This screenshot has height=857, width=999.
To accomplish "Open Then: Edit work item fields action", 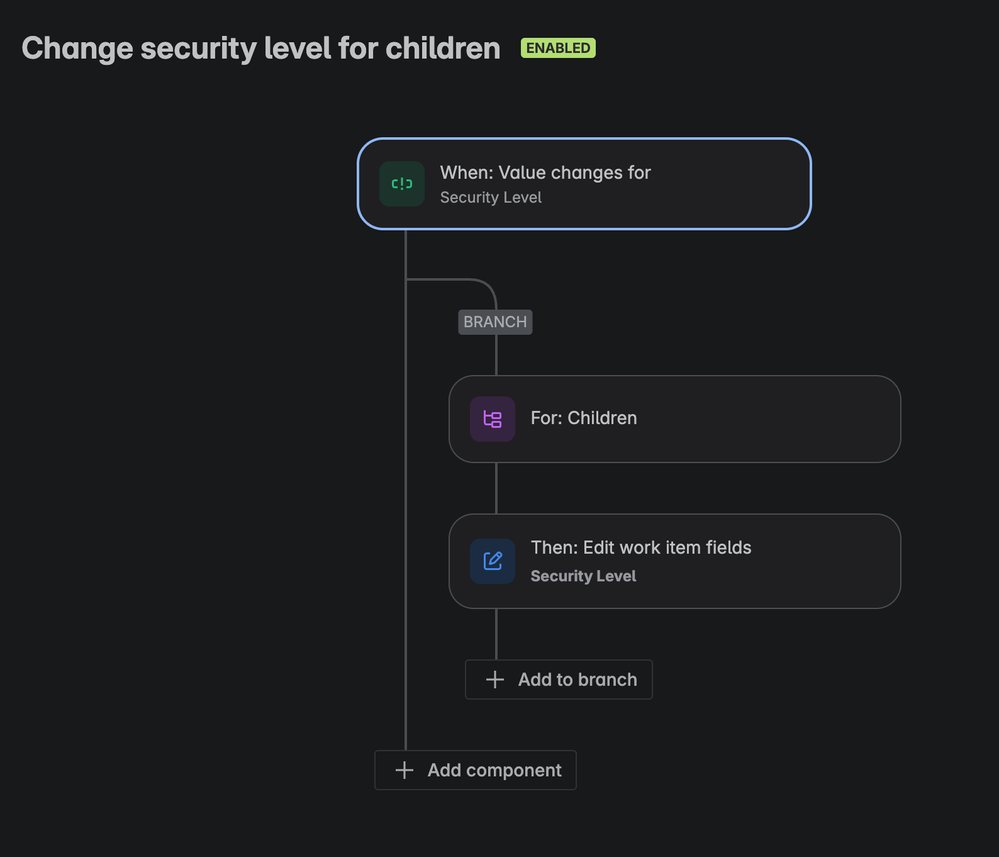I will [675, 561].
